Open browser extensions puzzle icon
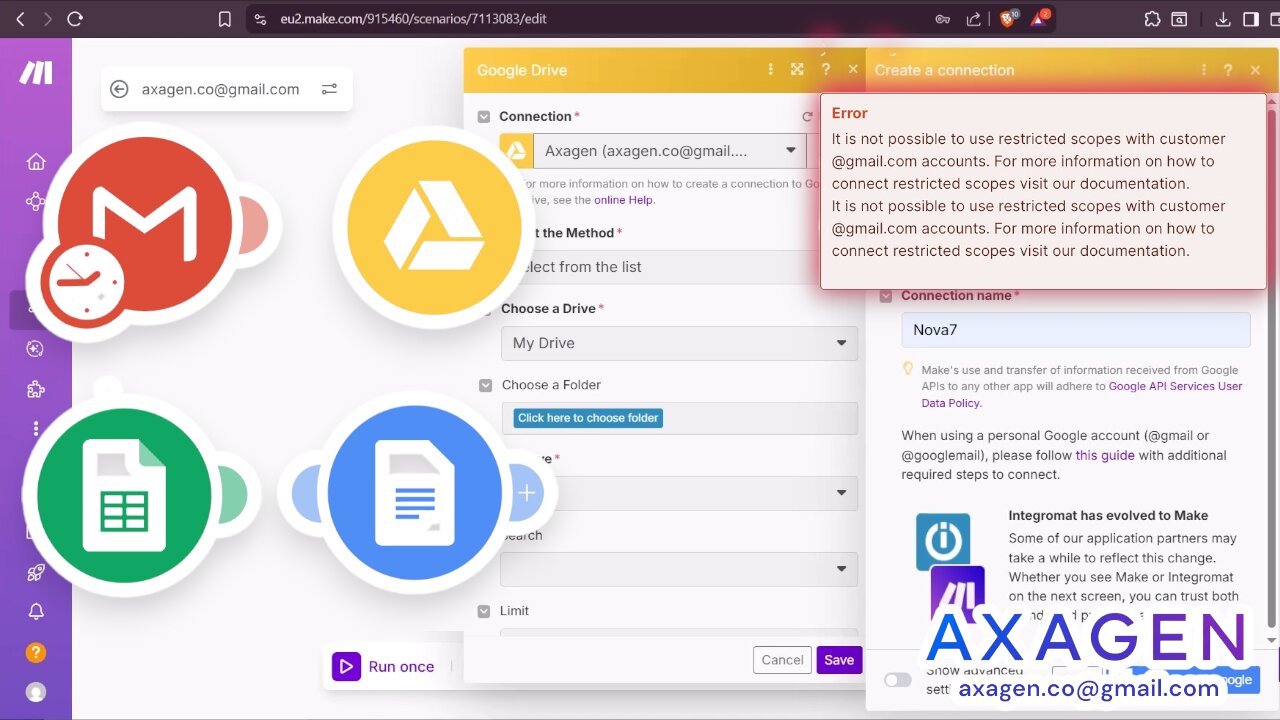This screenshot has height=720, width=1280. click(x=1152, y=19)
